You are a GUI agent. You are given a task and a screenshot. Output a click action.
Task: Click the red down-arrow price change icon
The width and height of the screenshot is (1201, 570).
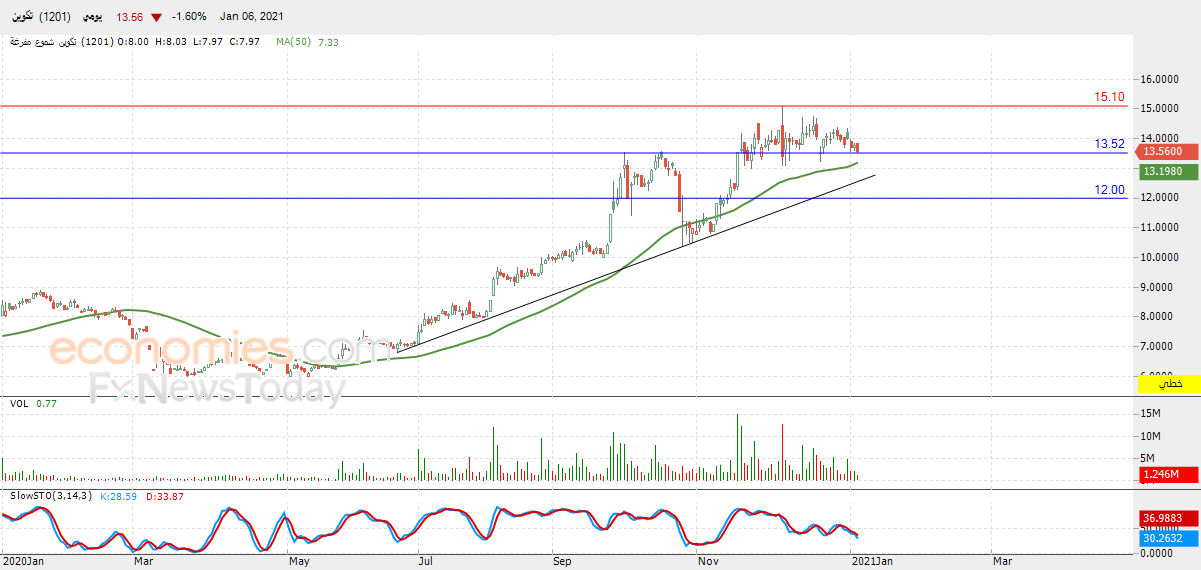(x=156, y=16)
